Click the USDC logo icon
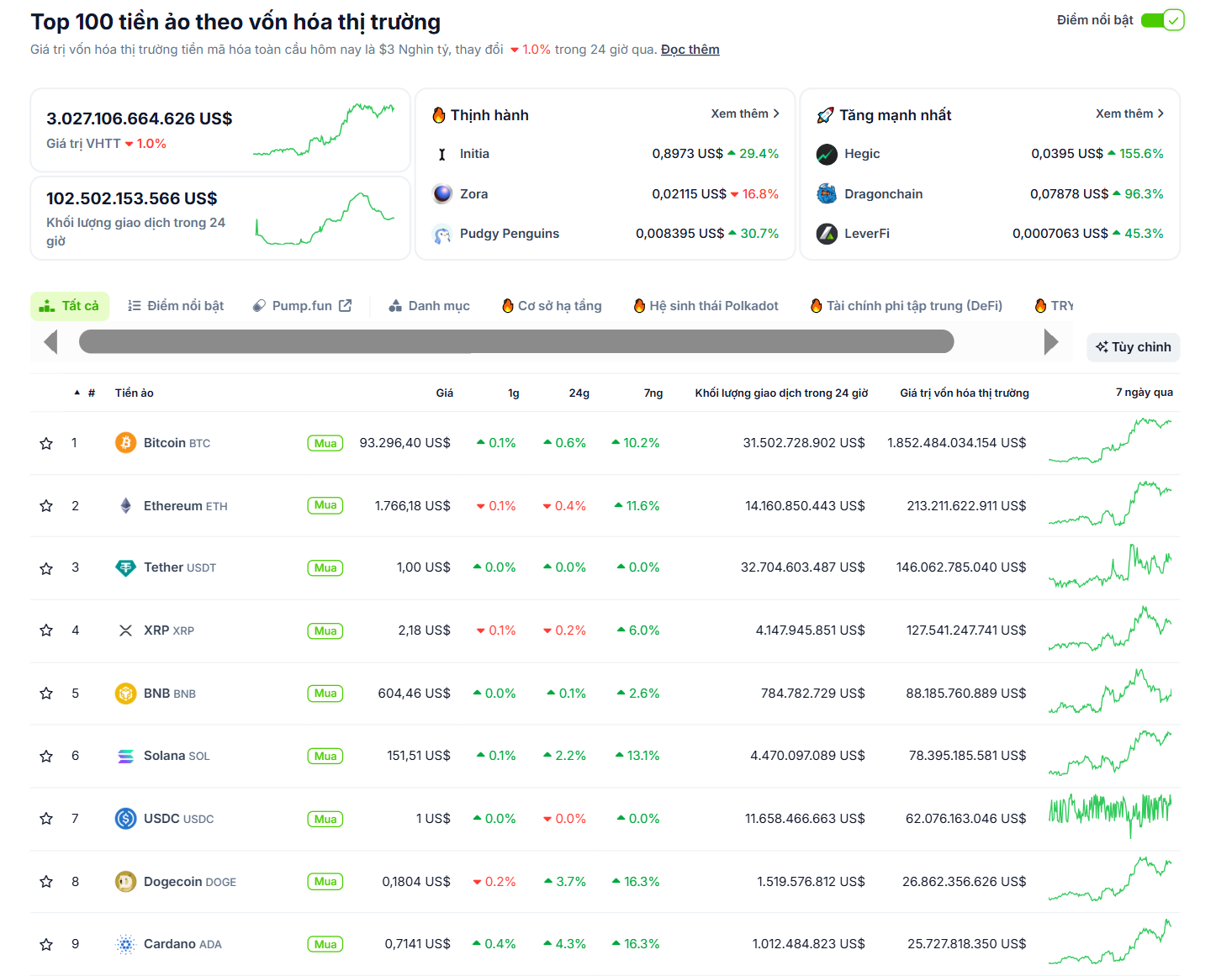The height and width of the screenshot is (976, 1232). pyautogui.click(x=125, y=818)
